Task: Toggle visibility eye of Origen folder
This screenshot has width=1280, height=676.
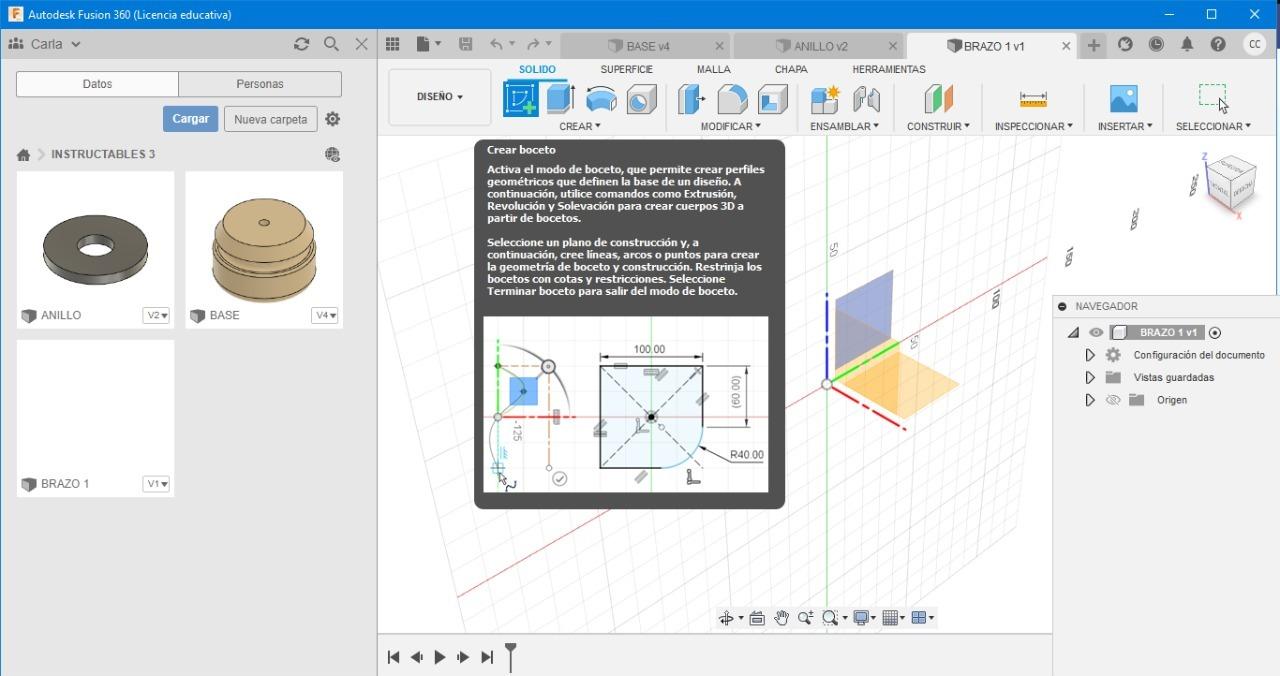Action: 1113,400
